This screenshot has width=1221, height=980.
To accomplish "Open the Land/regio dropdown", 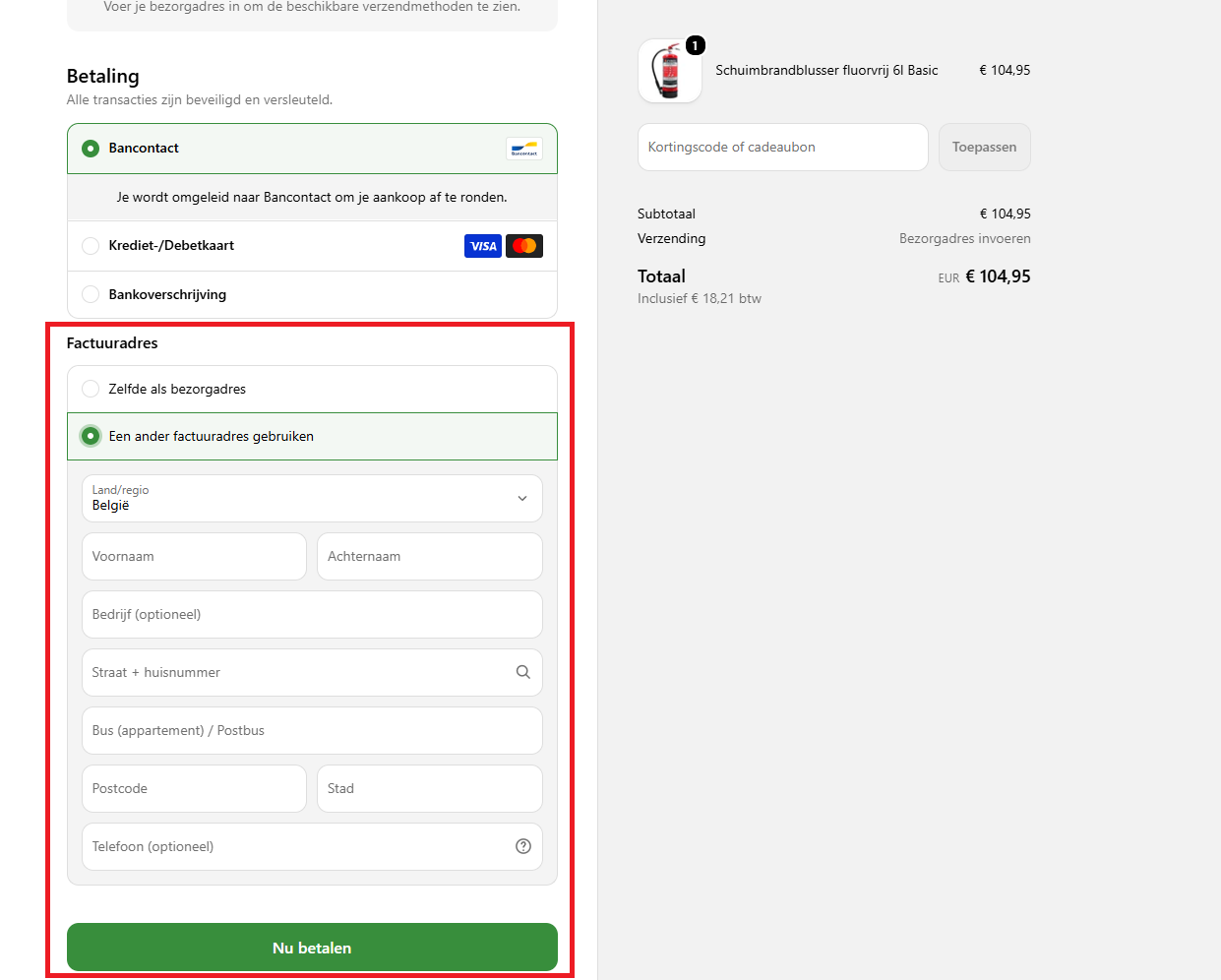I will 312,498.
